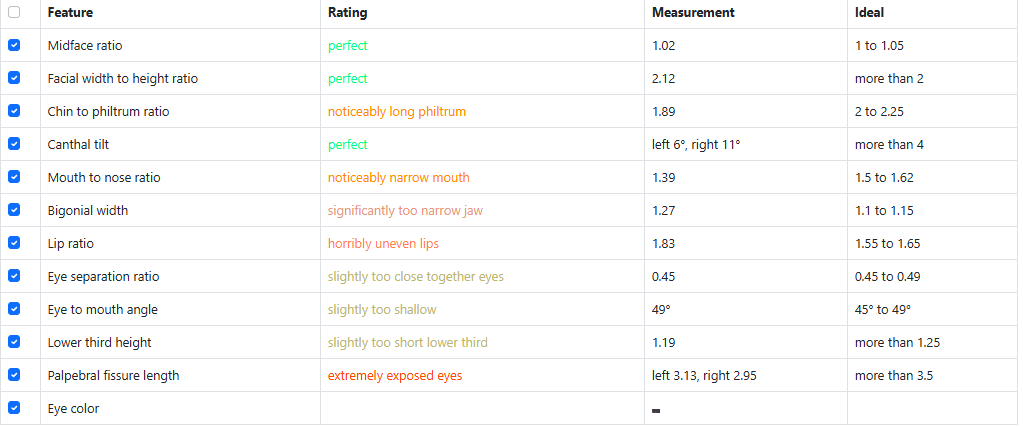1023x426 pixels.
Task: Click the 'extremely exposed eyes' rating
Action: pos(394,376)
